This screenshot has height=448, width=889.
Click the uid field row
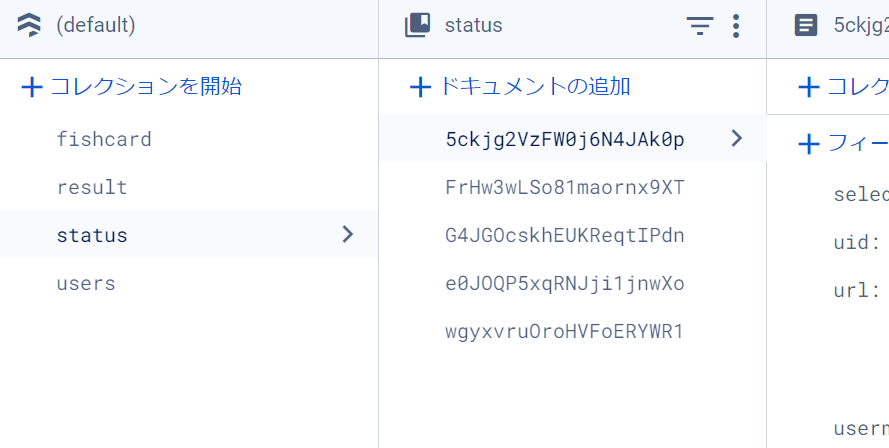[856, 242]
